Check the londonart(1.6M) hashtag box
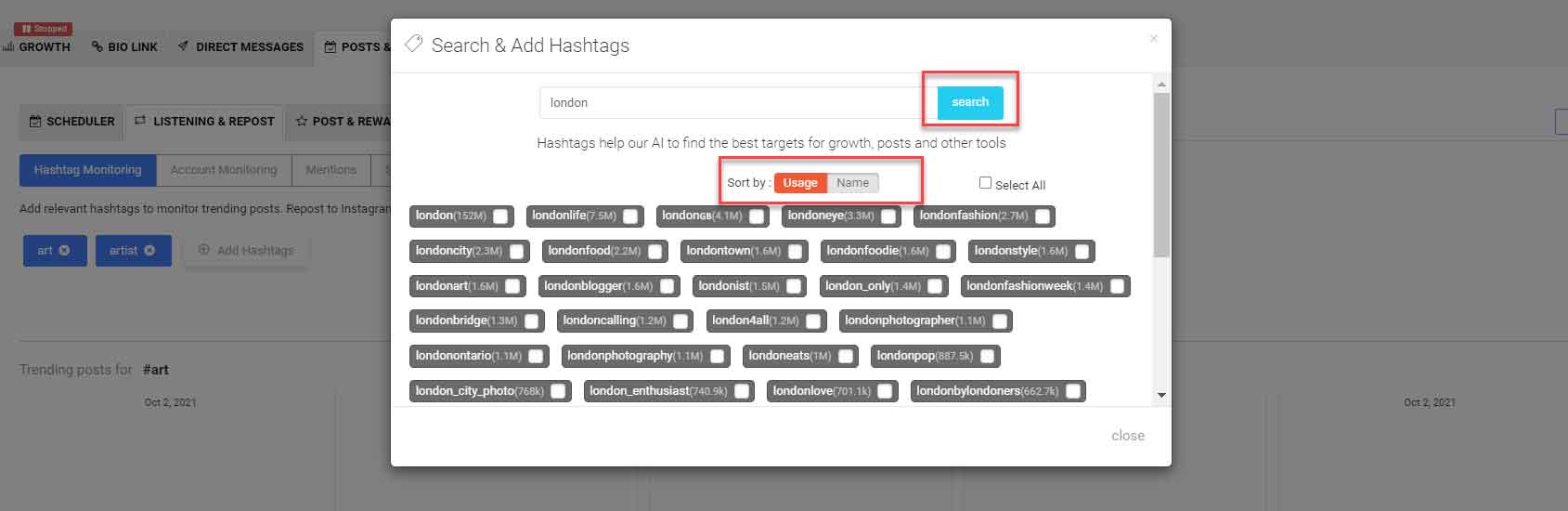Screen dimensions: 1568x511 click(512, 286)
